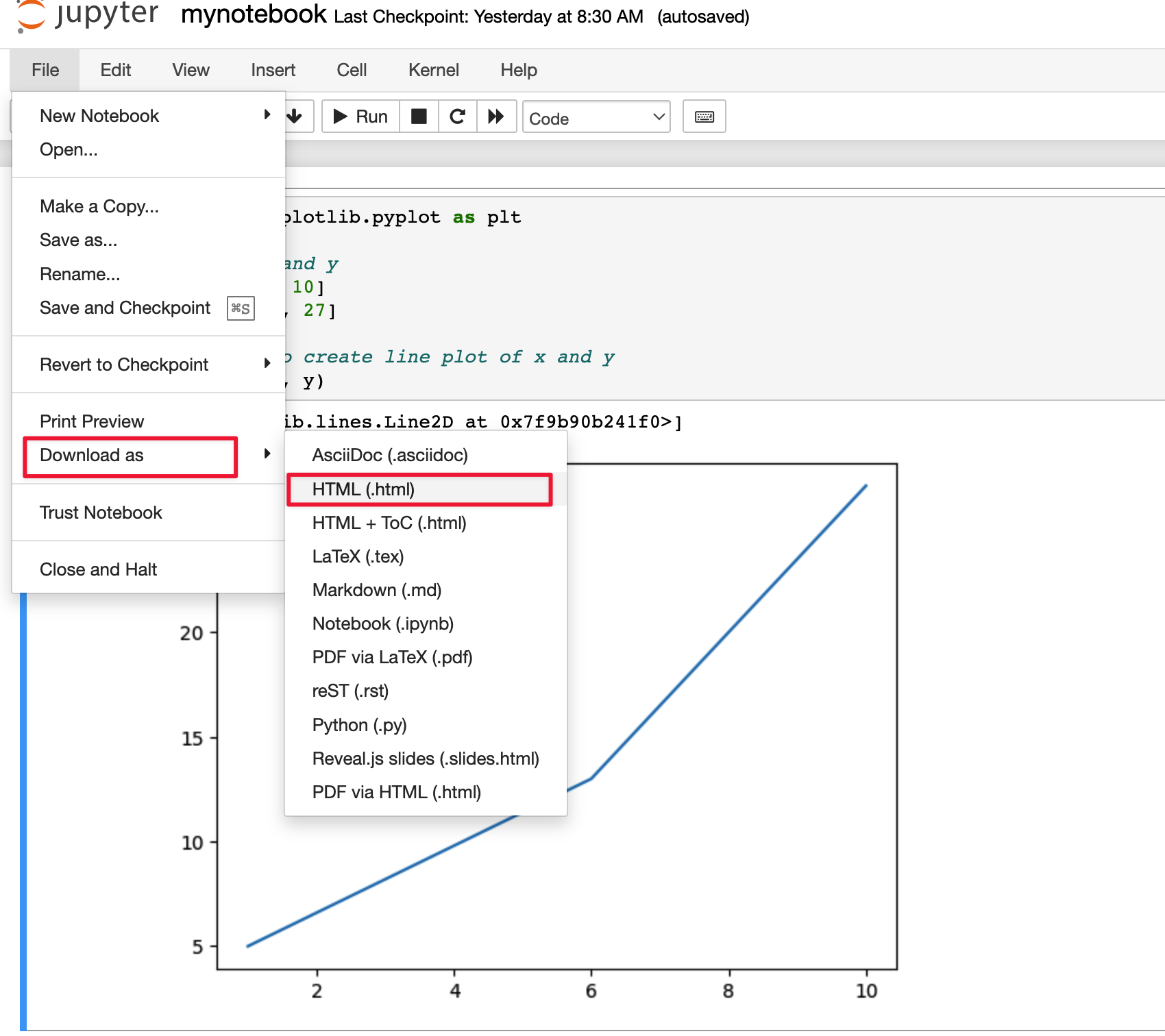Screen dimensions: 1165x1036
Task: Click the move cell down arrow icon
Action: [295, 116]
